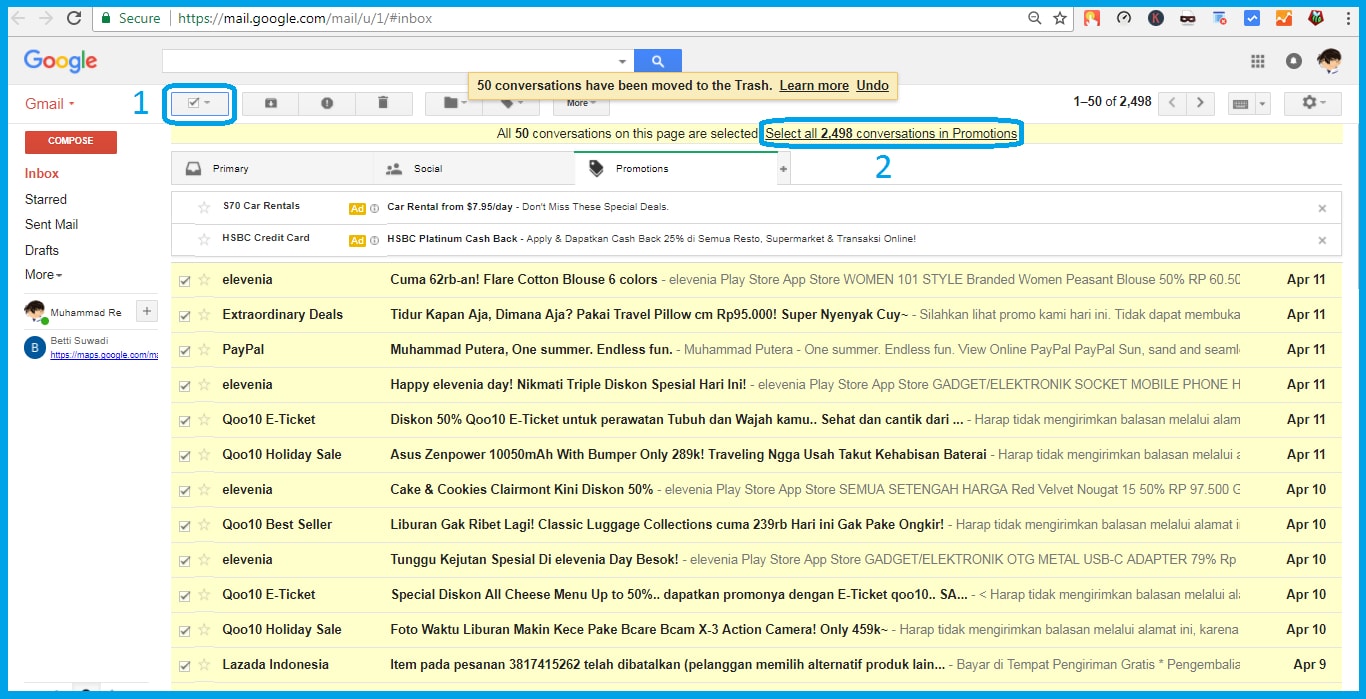The width and height of the screenshot is (1366, 699).
Task: Click the Gmail search input field
Action: coord(390,61)
